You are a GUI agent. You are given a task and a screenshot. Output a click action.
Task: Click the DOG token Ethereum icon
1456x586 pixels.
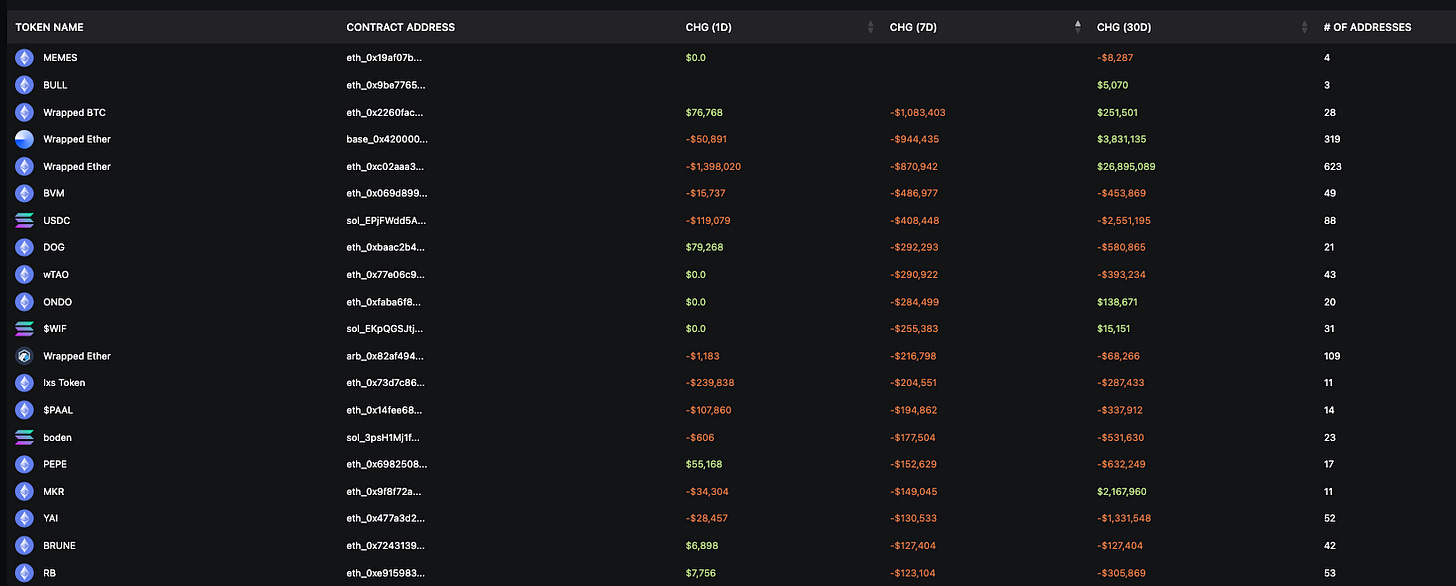[x=24, y=248]
